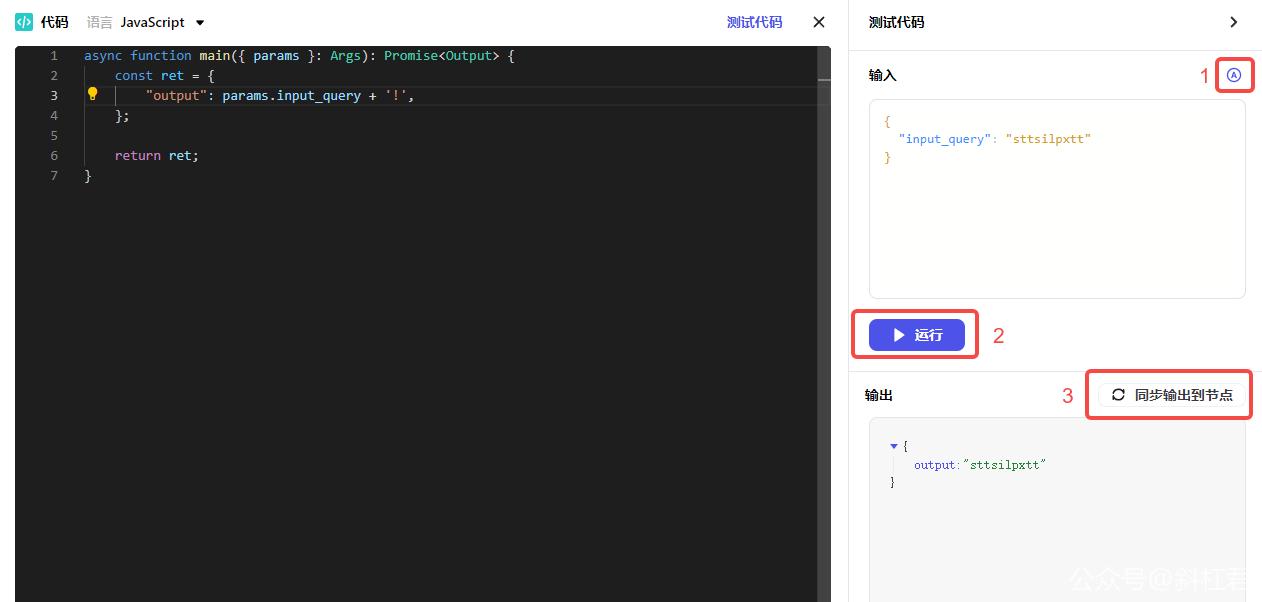Click the 同步输出到节点 button
1262x602 pixels.
tap(1172, 395)
